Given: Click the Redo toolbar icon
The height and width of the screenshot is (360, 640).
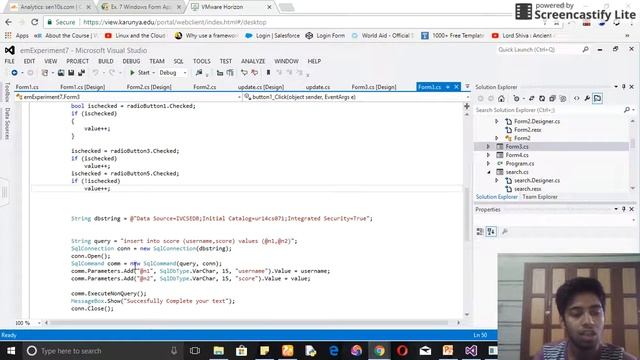Looking at the screenshot, I should tap(111, 73).
